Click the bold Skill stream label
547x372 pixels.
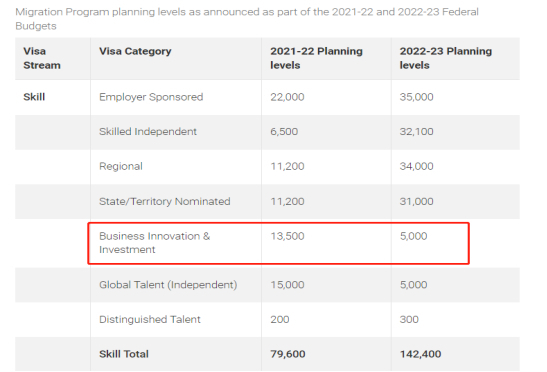34,97
